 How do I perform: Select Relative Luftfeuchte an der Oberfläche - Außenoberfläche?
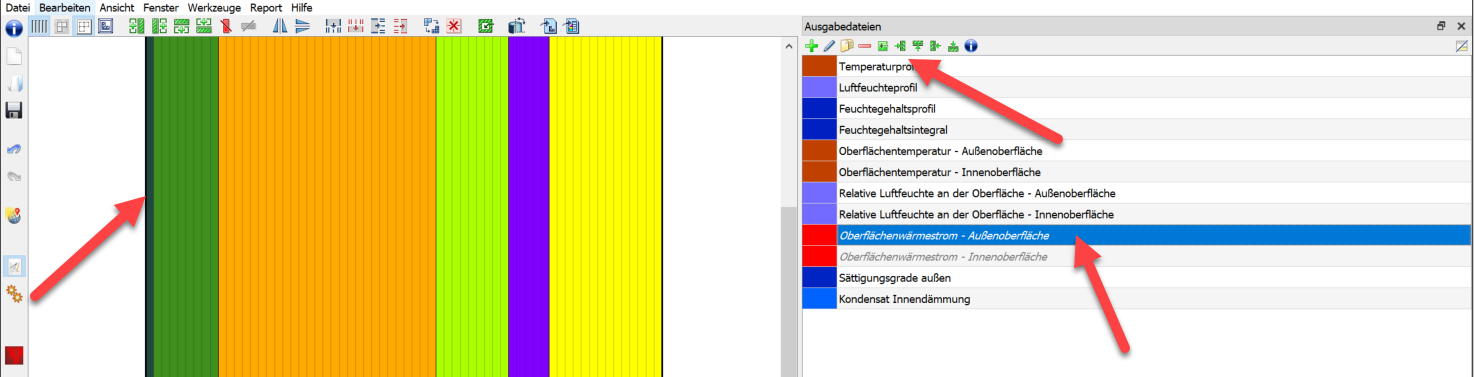coord(1136,193)
